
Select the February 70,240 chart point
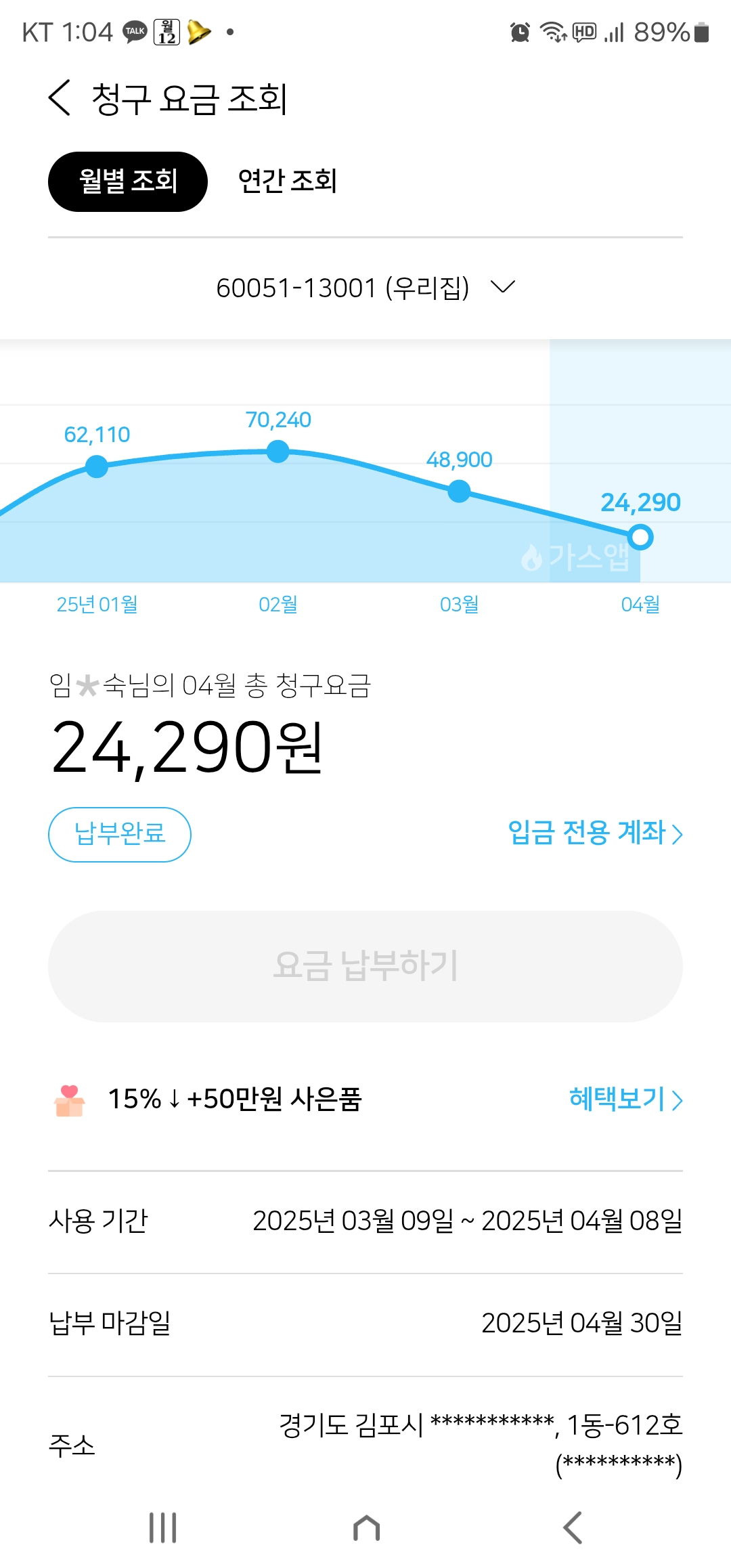(x=278, y=451)
